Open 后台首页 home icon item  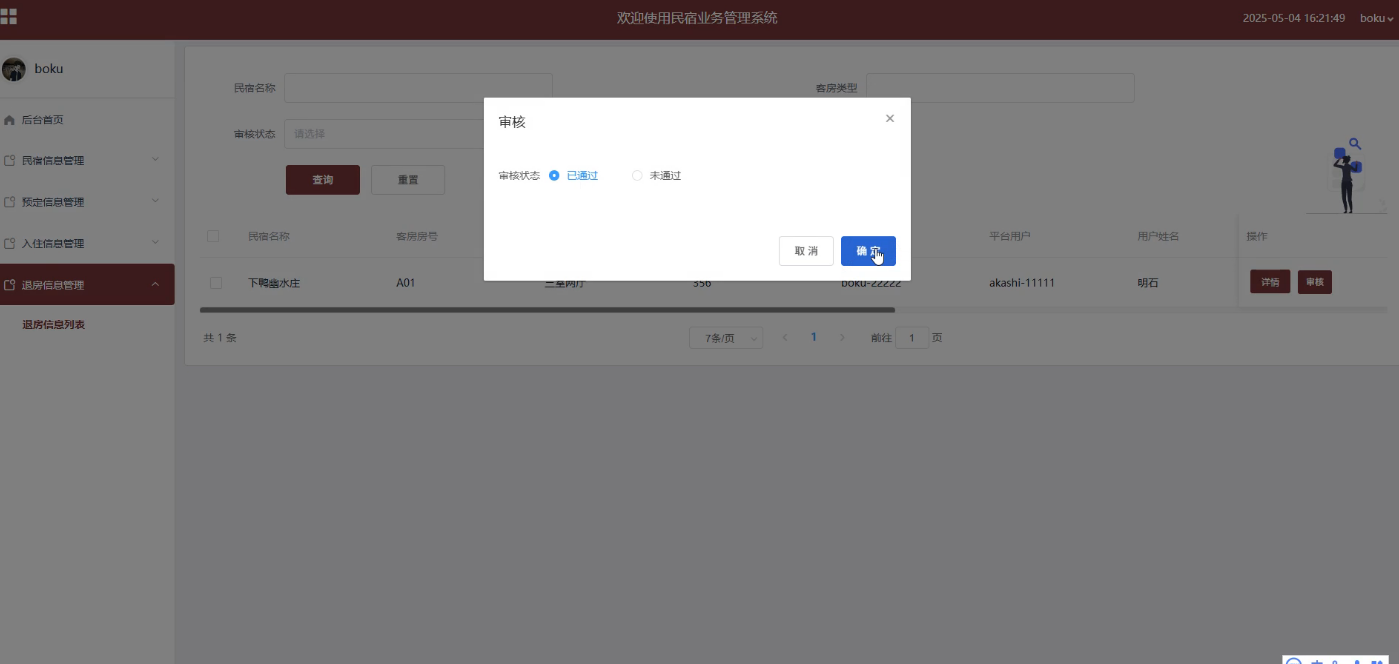click(x=10, y=120)
